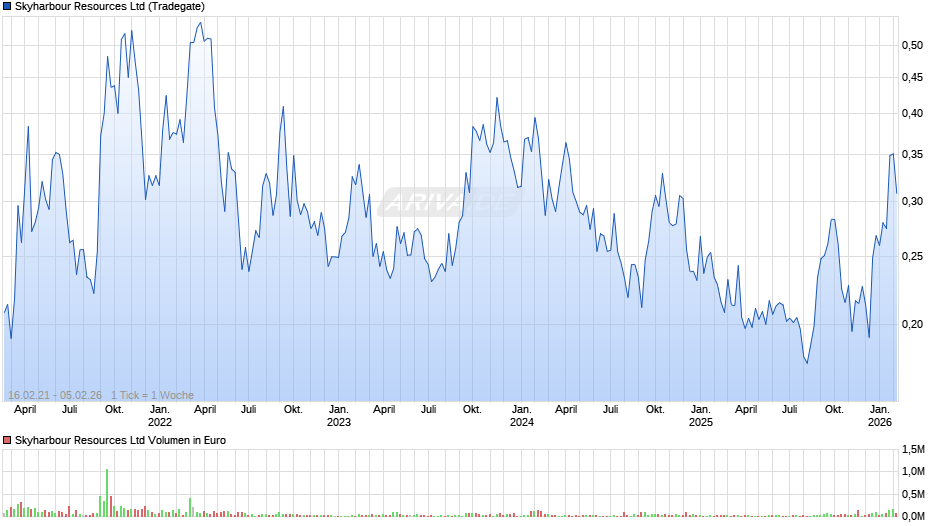940x526 pixels.
Task: Select the Skyharbour Resources Ltd Volumen in Euro label
Action: pos(120,440)
